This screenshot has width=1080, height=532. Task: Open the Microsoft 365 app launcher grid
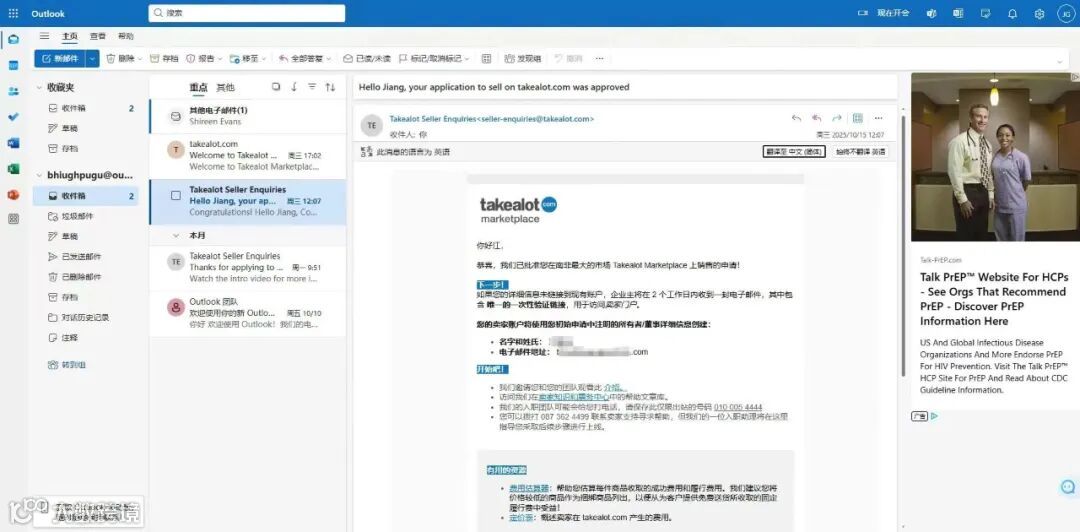(13, 13)
